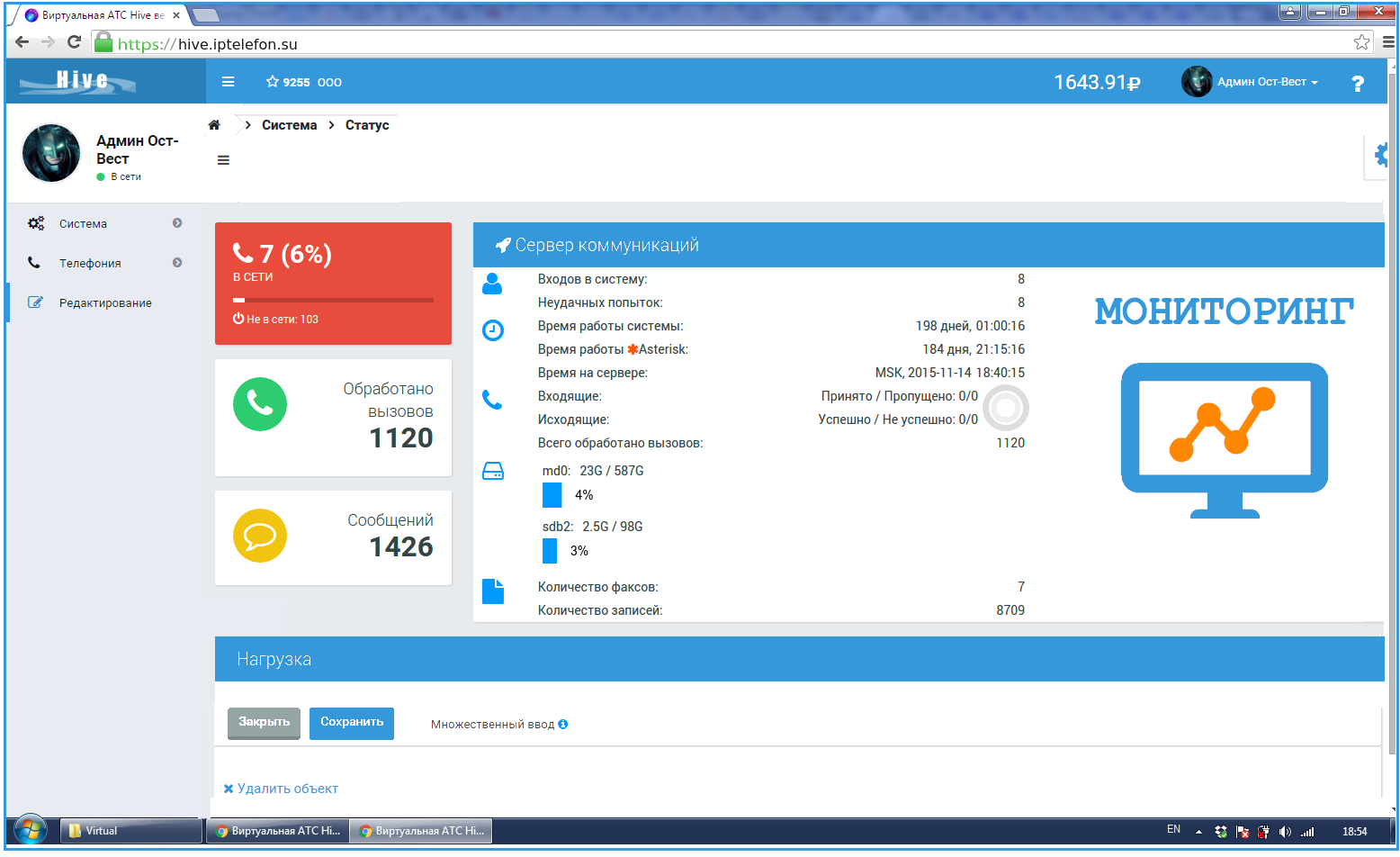Screen dimensions: 1400x857
Task: Click the green HTTPS lock icon
Action: click(x=103, y=42)
